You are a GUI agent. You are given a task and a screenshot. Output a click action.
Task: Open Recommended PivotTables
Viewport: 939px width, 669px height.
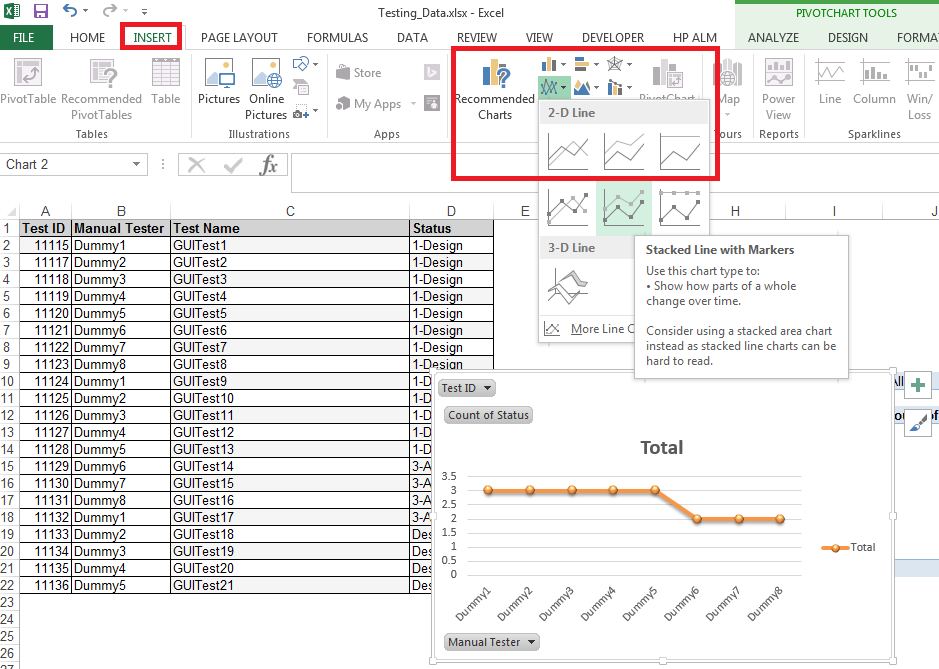click(101, 89)
